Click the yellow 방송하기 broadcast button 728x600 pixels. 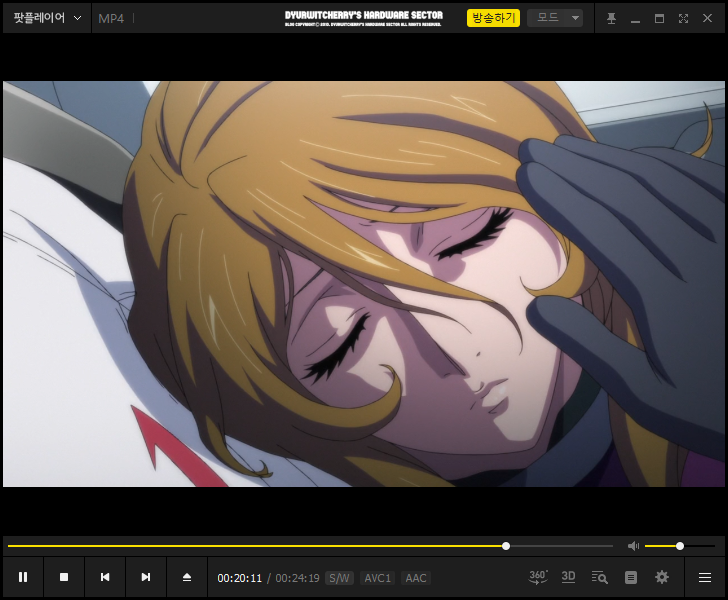coord(493,18)
